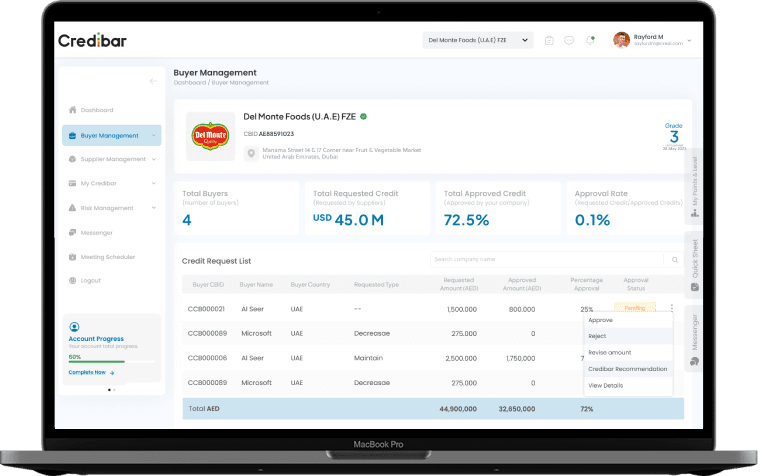Collapse the sidebar with the left arrow icon

pos(152,80)
